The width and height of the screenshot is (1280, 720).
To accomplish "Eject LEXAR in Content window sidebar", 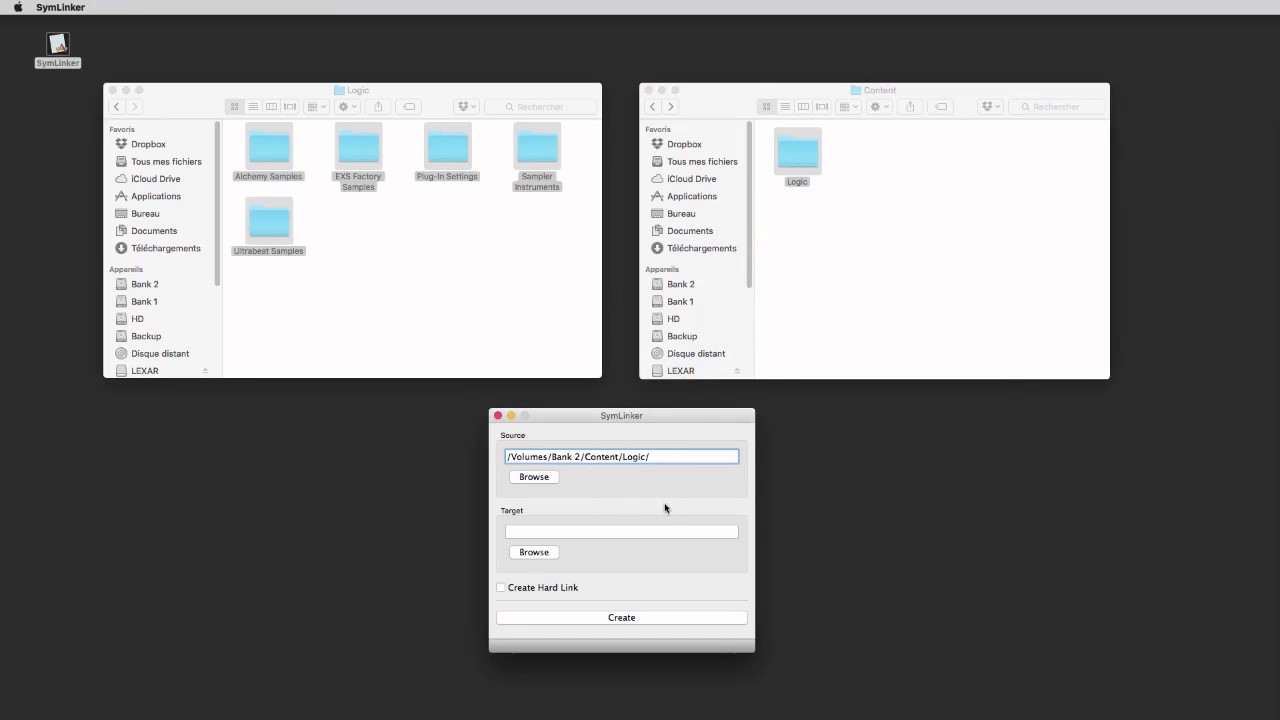I will point(737,371).
